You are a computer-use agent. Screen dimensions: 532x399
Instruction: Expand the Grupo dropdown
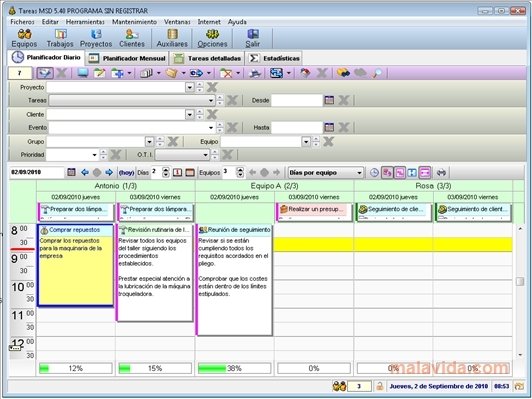point(149,141)
